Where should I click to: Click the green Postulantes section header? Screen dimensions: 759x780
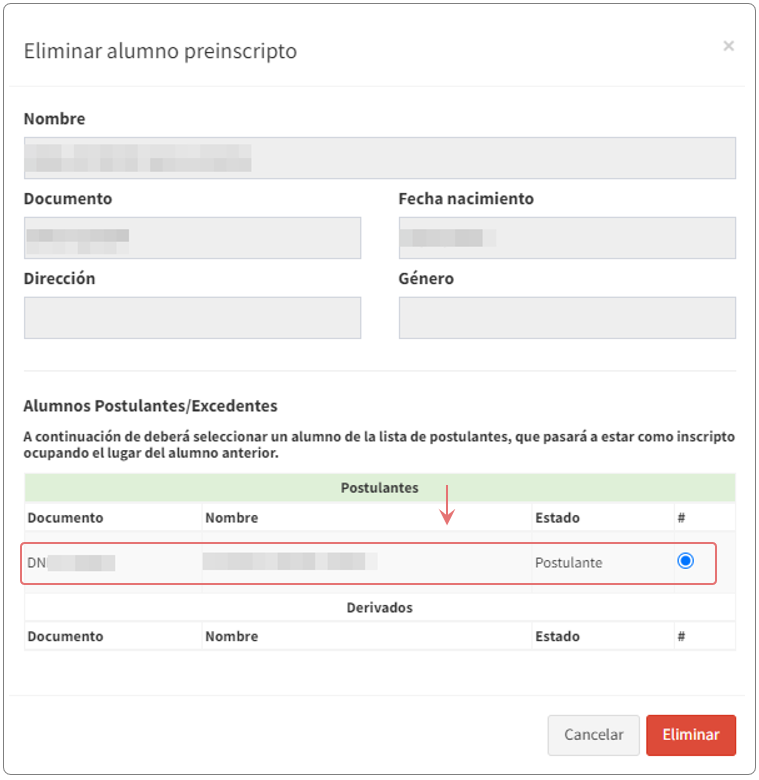coord(379,487)
